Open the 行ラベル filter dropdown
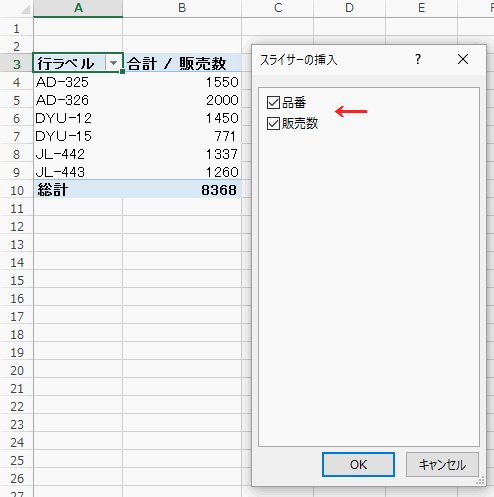This screenshot has height=497, width=494. click(x=113, y=63)
